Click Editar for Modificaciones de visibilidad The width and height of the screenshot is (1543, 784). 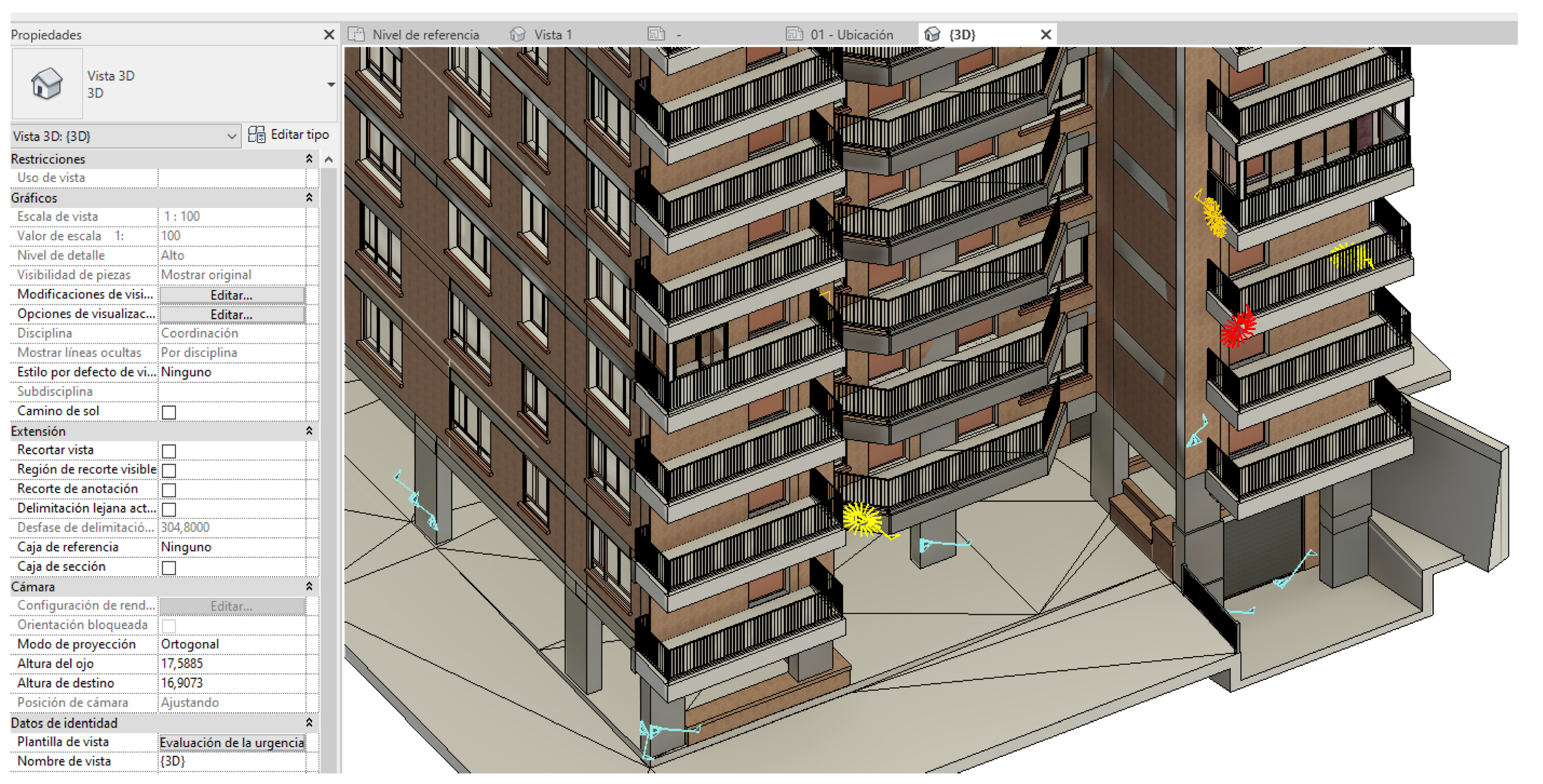click(x=232, y=295)
